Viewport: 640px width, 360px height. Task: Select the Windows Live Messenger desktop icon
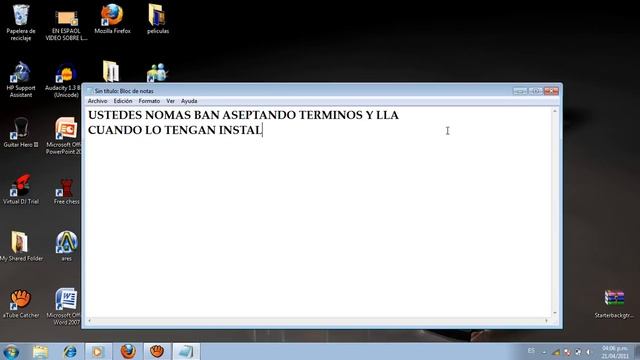pos(157,73)
